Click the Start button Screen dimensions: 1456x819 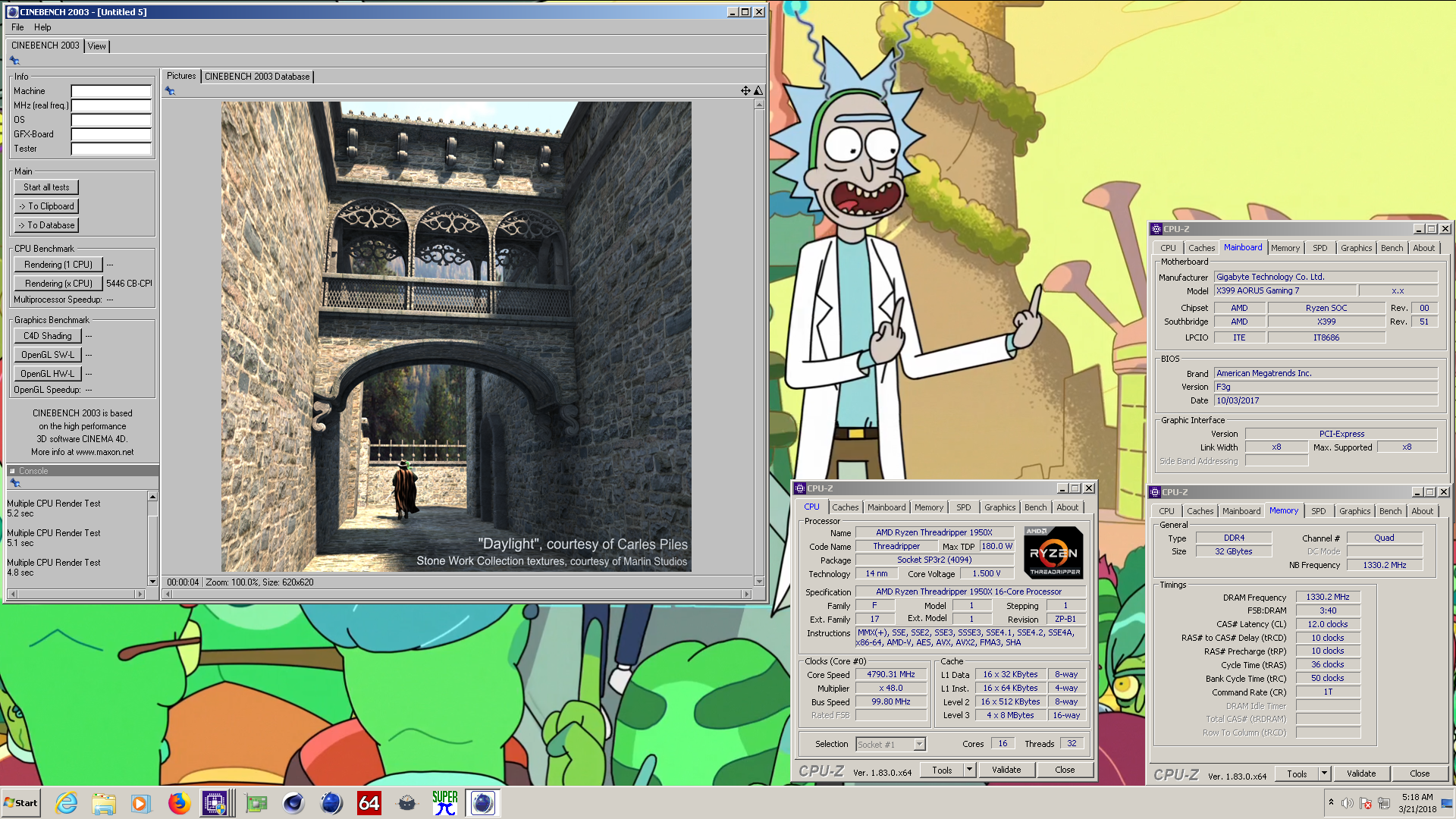[21, 803]
